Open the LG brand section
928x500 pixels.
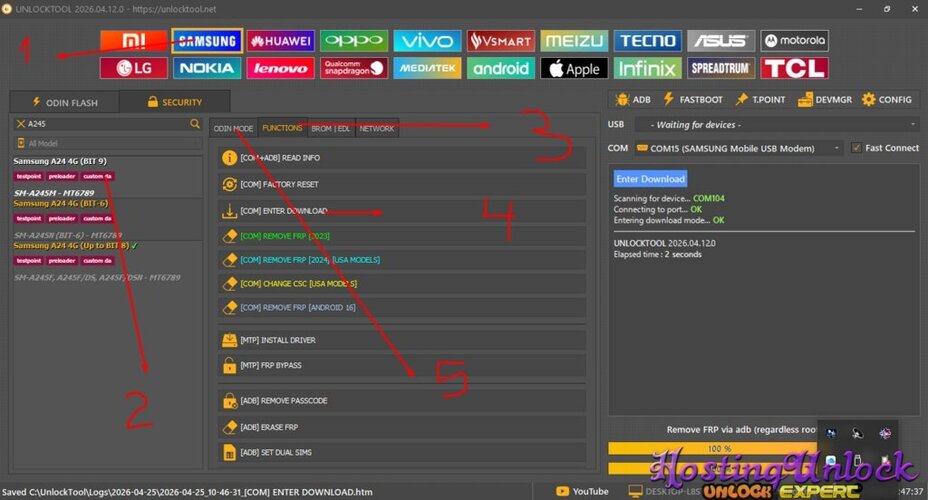(x=134, y=68)
